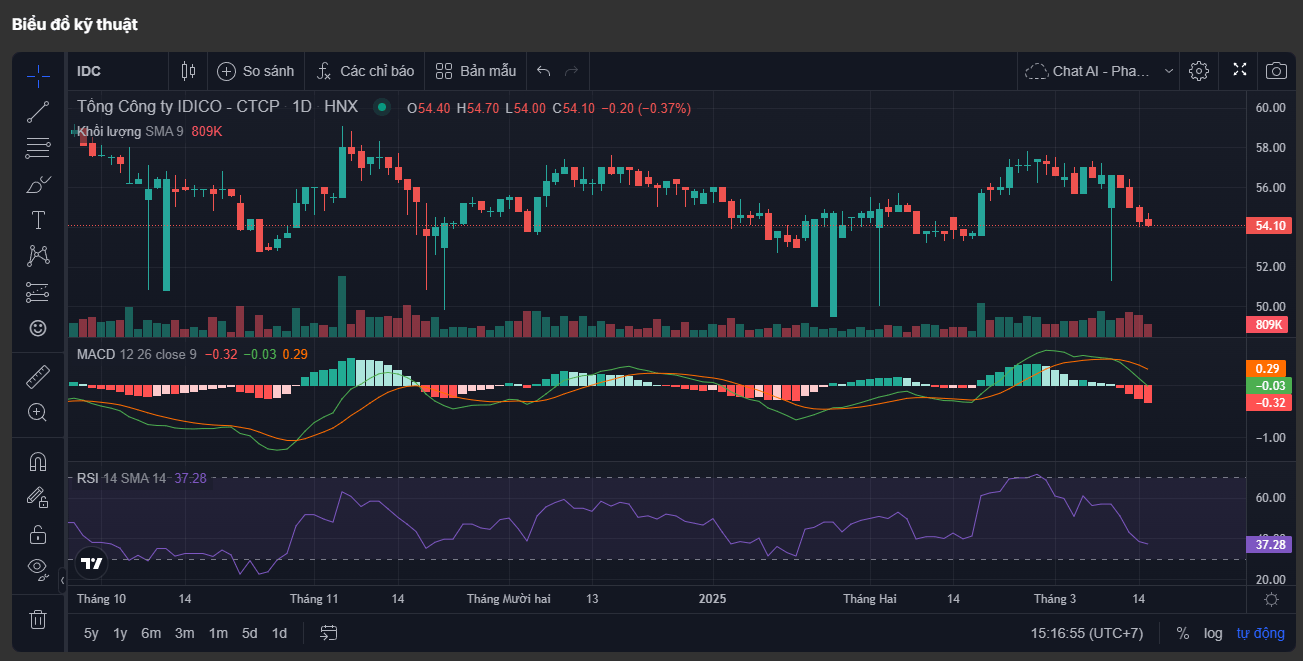Toggle magnet mode for drawings
Screen dimensions: 1303x661
pos(38,461)
